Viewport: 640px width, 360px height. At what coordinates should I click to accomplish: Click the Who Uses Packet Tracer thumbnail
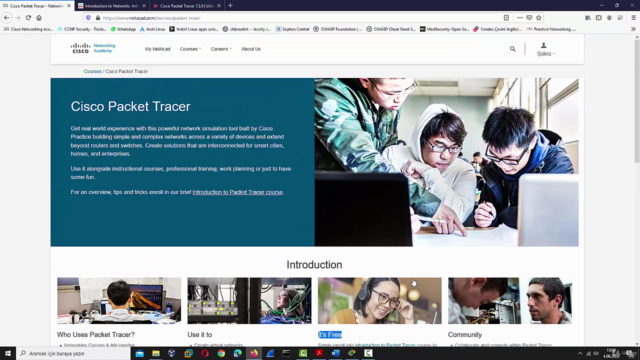(x=119, y=301)
